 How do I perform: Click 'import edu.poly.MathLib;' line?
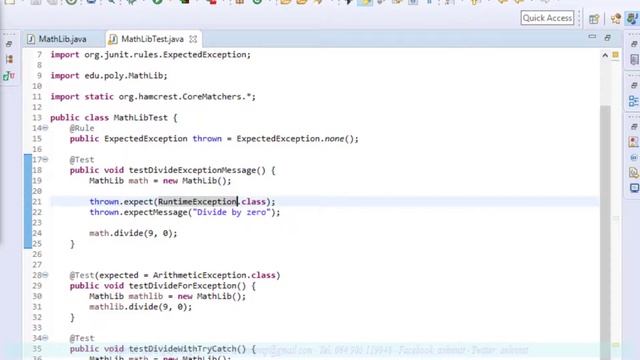tap(109, 76)
